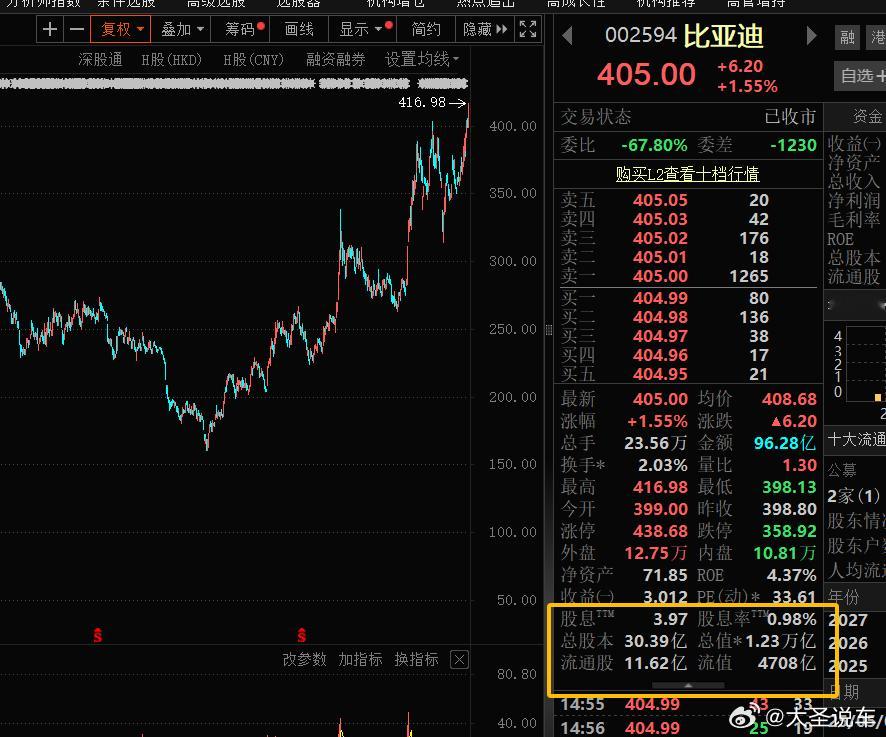Toggle fullscreen chart icon
The height and width of the screenshot is (737, 886).
[528, 29]
